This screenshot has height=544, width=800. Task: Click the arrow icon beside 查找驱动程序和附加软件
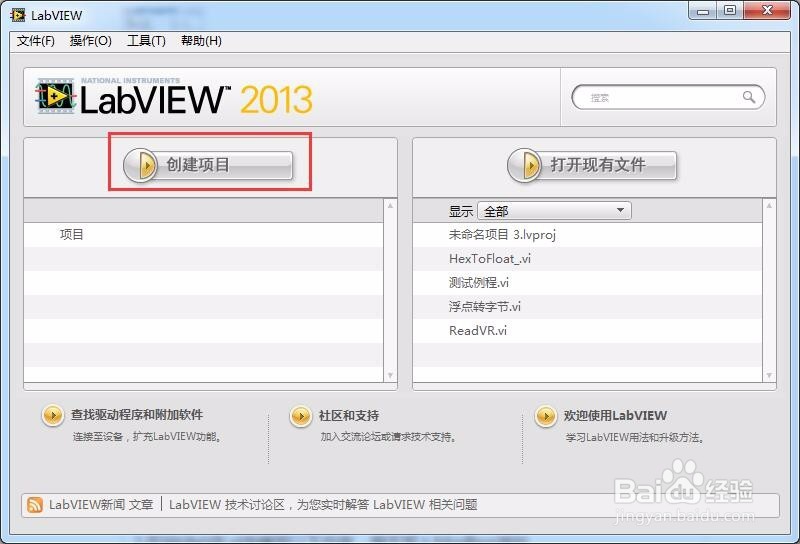tap(53, 416)
